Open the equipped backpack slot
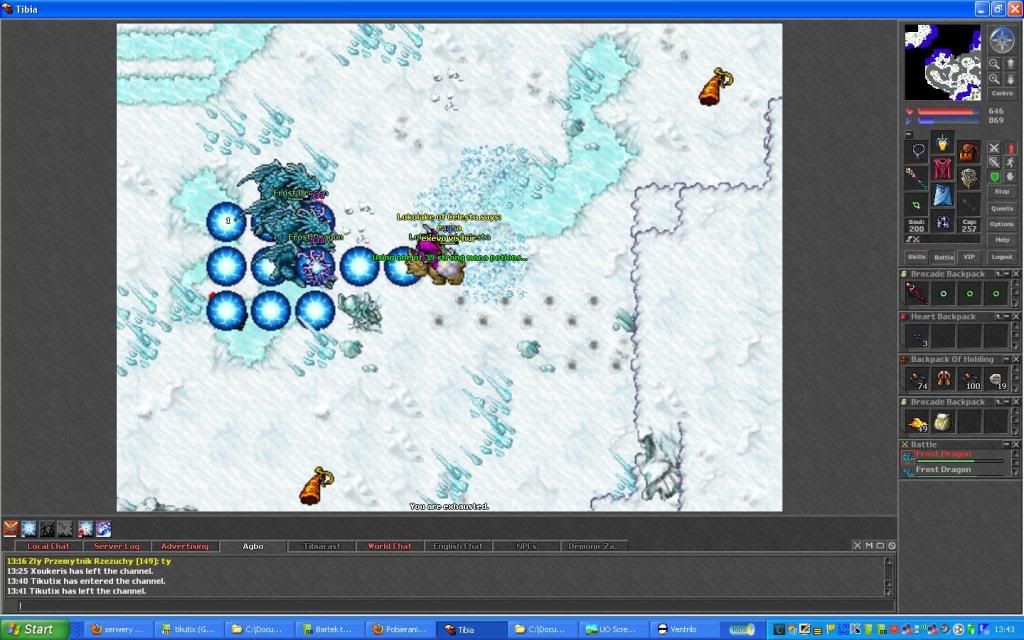Image resolution: width=1024 pixels, height=640 pixels. click(968, 152)
